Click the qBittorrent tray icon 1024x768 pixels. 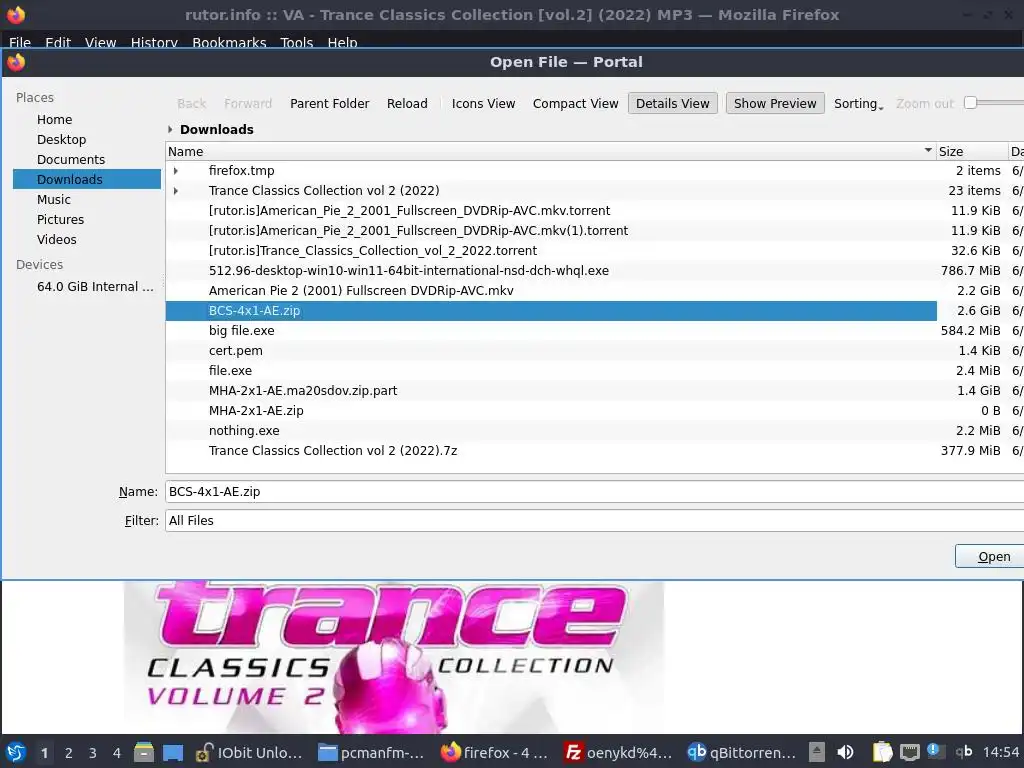coord(964,752)
